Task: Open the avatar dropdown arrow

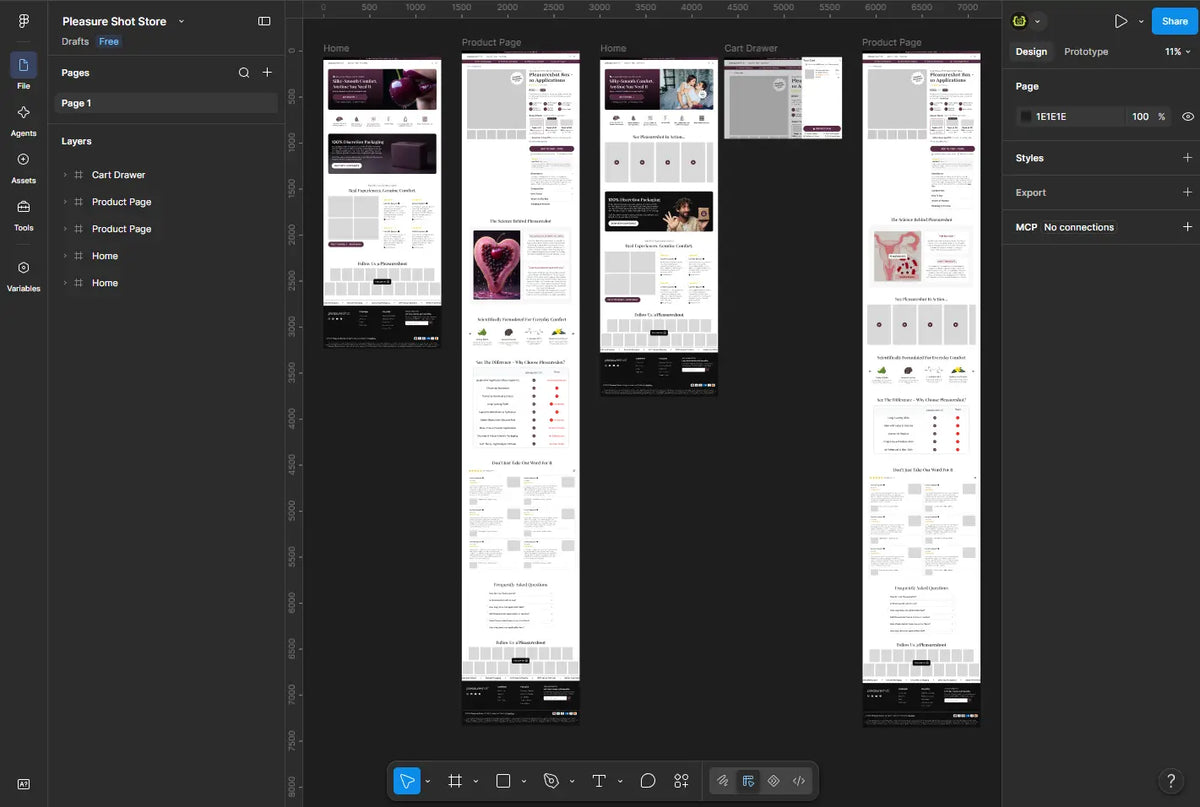Action: (x=1037, y=21)
